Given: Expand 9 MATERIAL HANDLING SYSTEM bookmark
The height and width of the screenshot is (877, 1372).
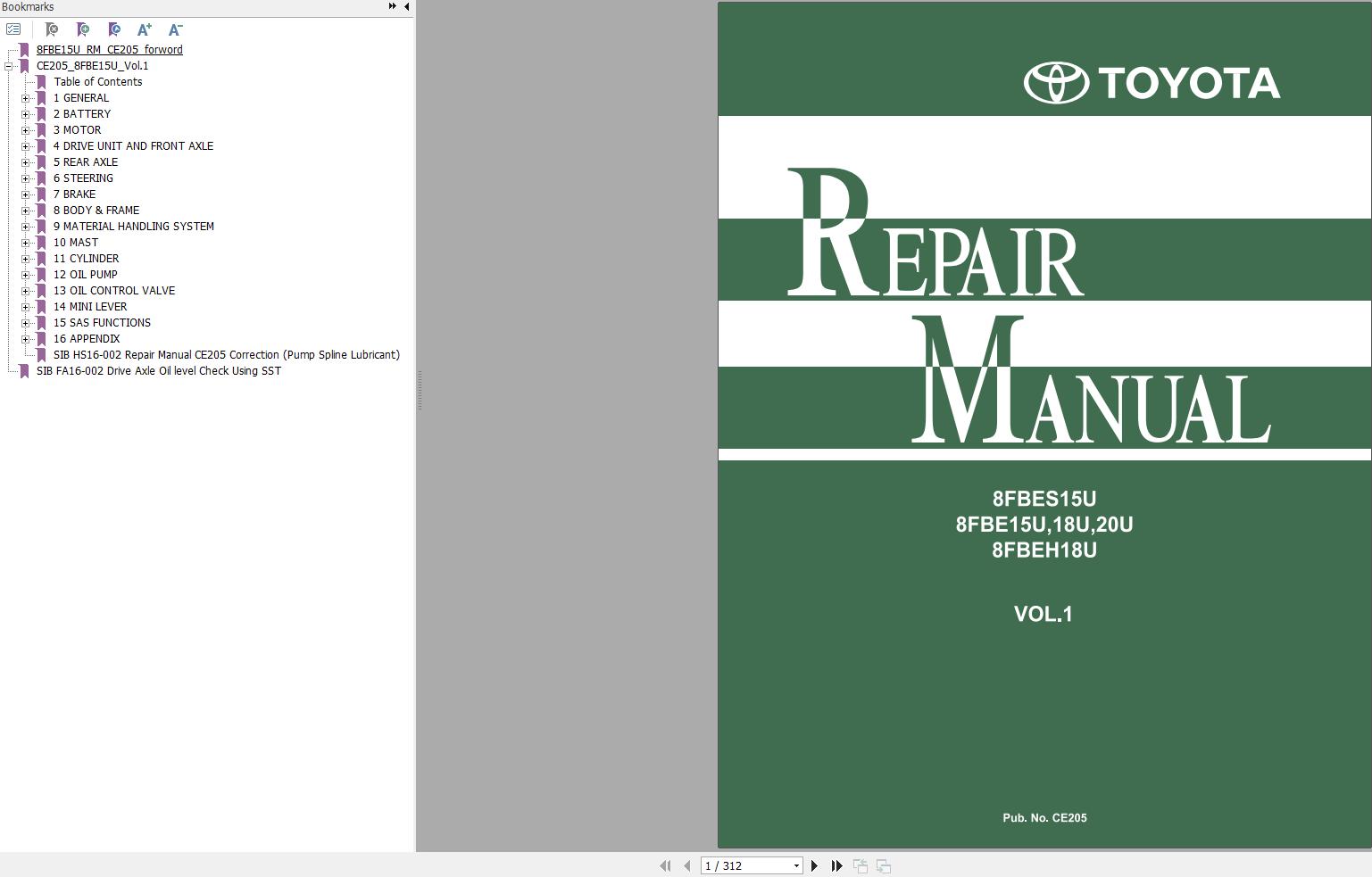Looking at the screenshot, I should click(25, 227).
